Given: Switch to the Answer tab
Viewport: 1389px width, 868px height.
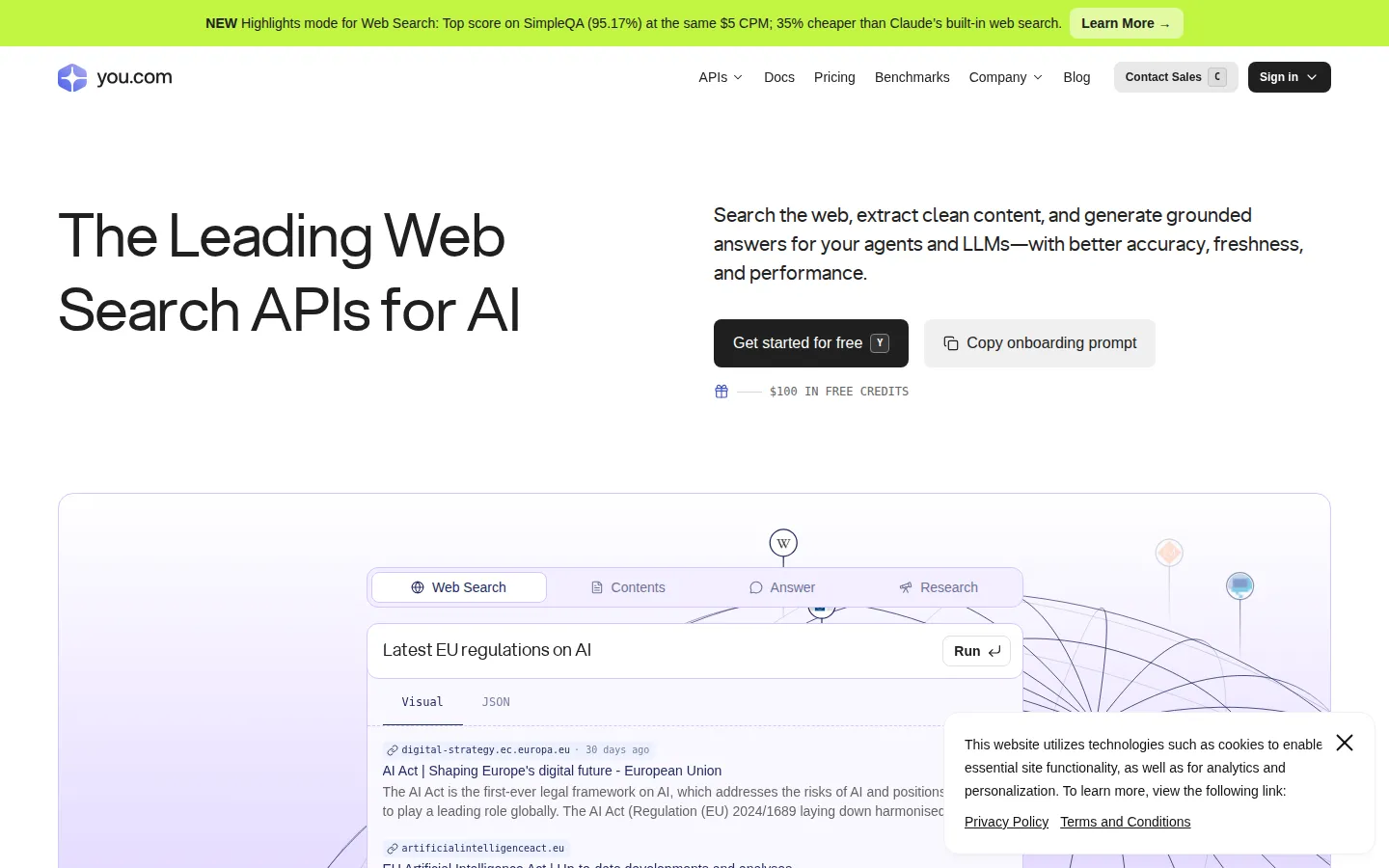Looking at the screenshot, I should pyautogui.click(x=782, y=587).
